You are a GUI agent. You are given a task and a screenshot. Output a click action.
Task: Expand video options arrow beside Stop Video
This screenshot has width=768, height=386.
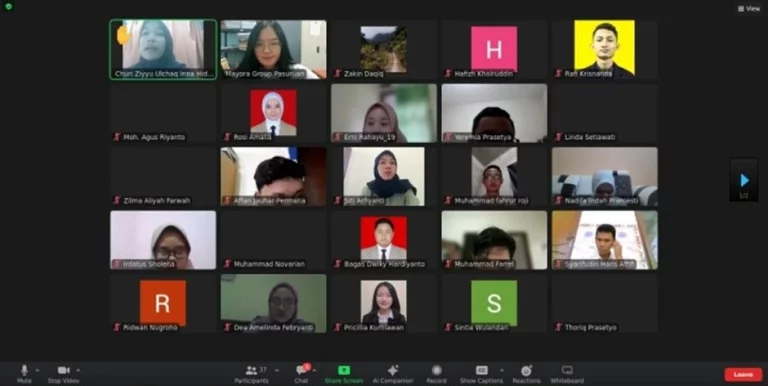(x=78, y=370)
